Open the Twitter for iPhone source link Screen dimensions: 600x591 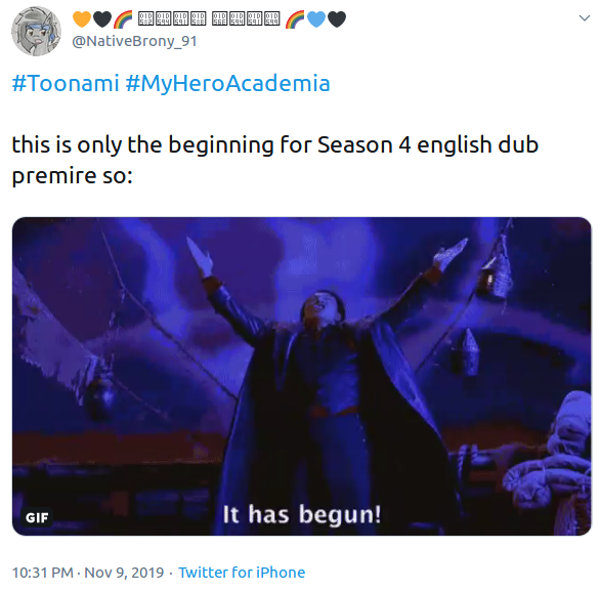242,573
